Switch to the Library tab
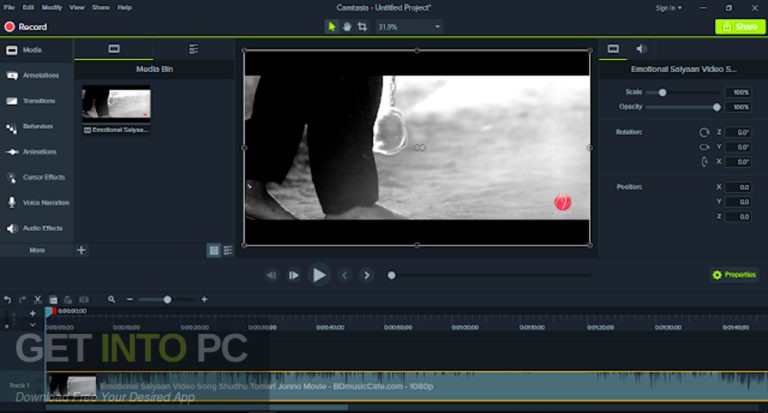Viewport: 768px width, 413px height. click(193, 49)
